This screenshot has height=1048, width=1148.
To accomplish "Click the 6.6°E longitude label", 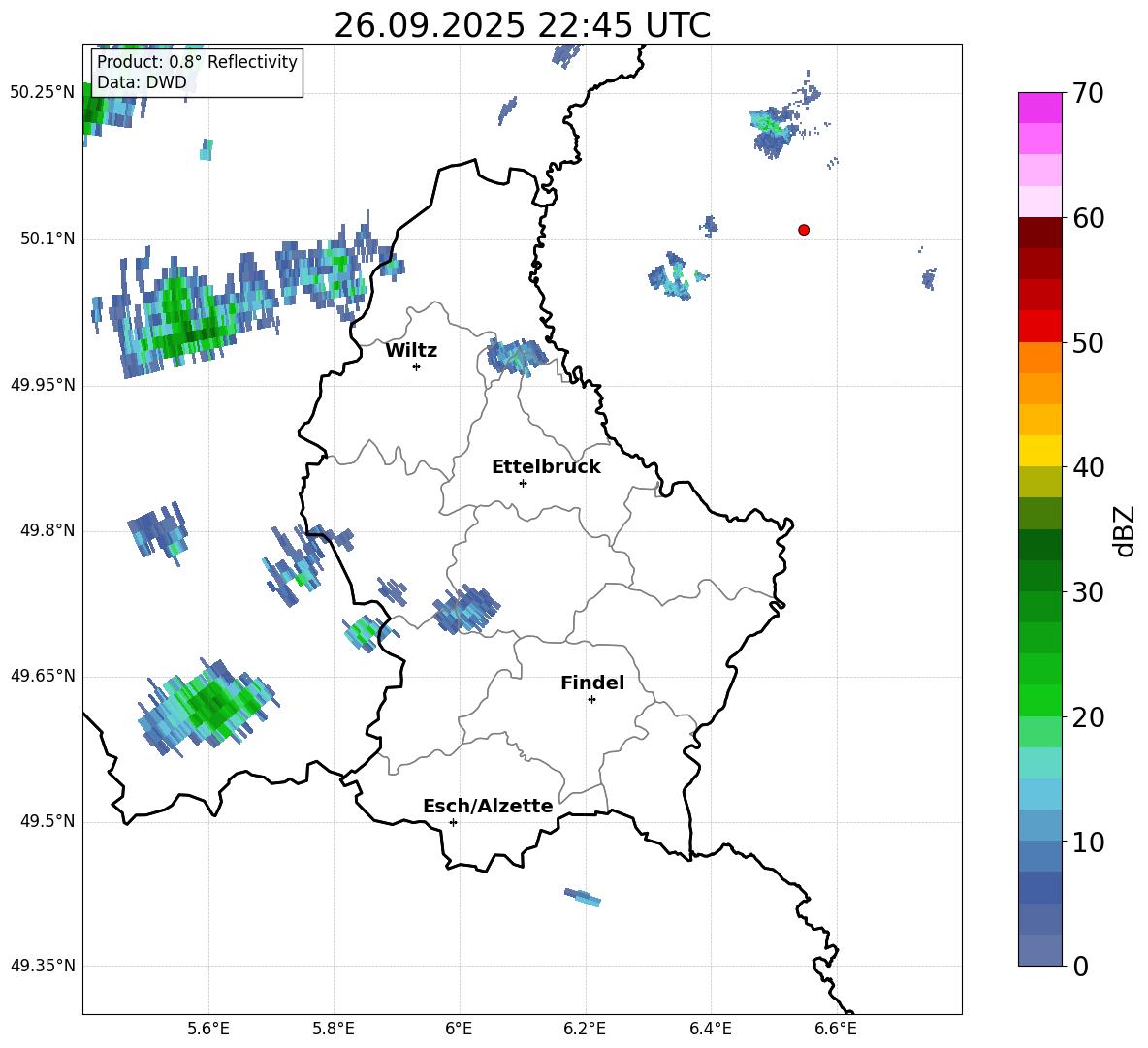I will coord(836,1029).
